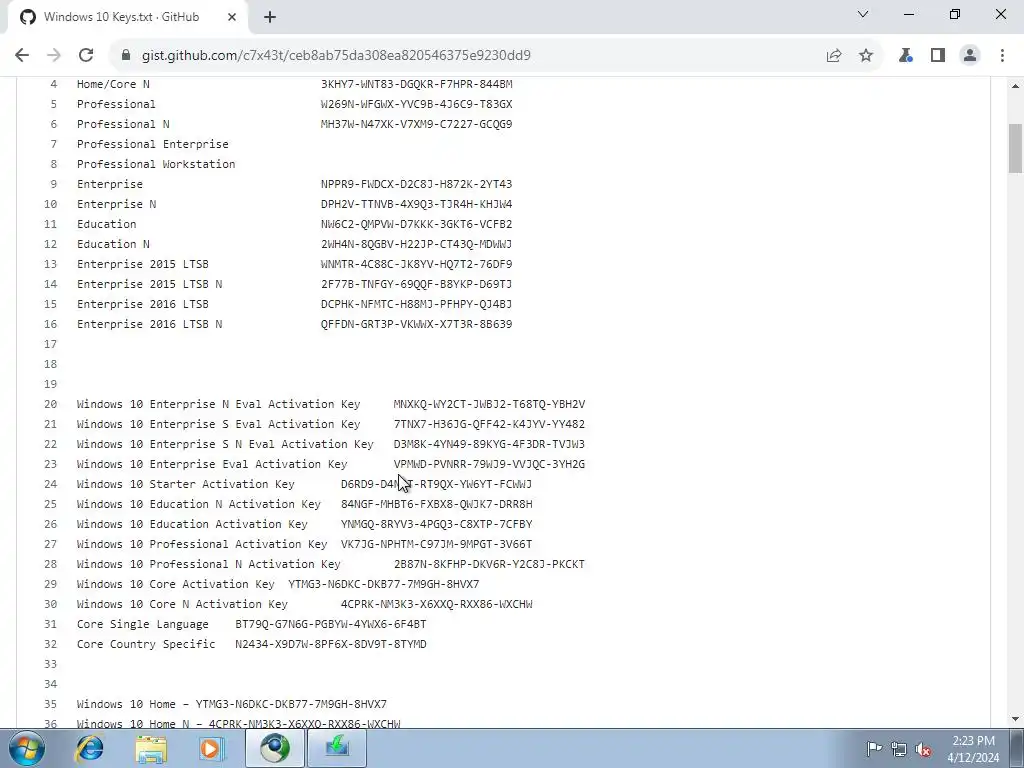Image resolution: width=1024 pixels, height=768 pixels.
Task: Click 'Windows 10 Core Activation Key' text on line 29
Action: (x=176, y=584)
